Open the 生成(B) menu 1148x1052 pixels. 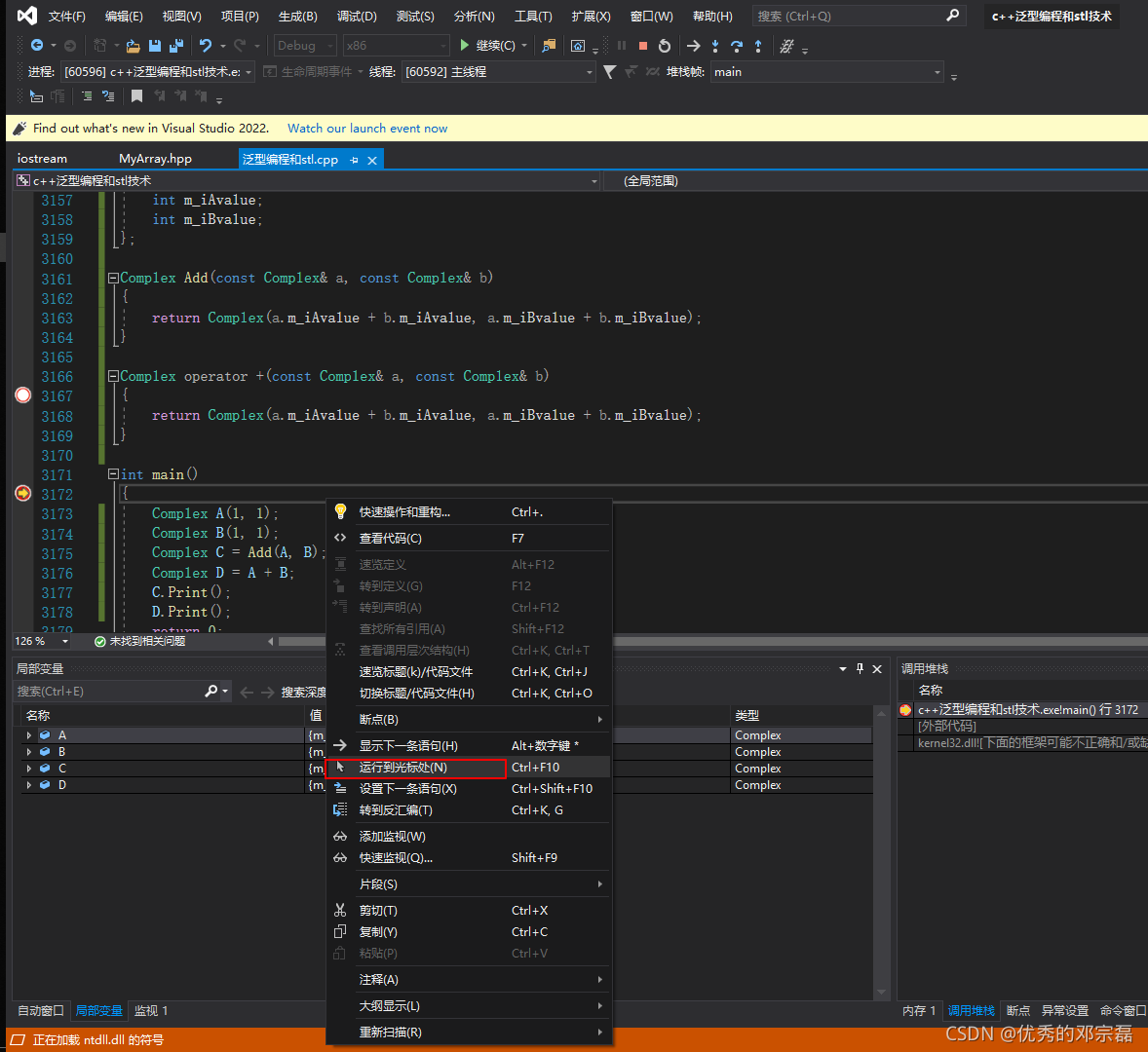tap(298, 17)
